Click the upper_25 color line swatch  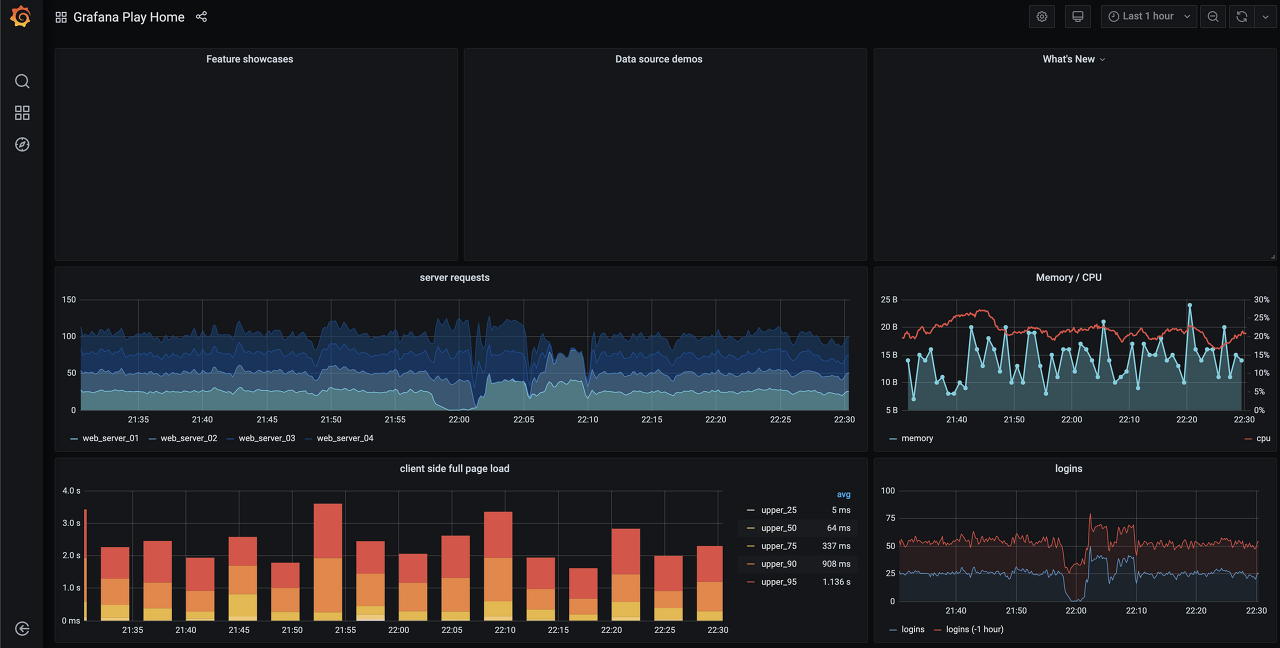751,510
